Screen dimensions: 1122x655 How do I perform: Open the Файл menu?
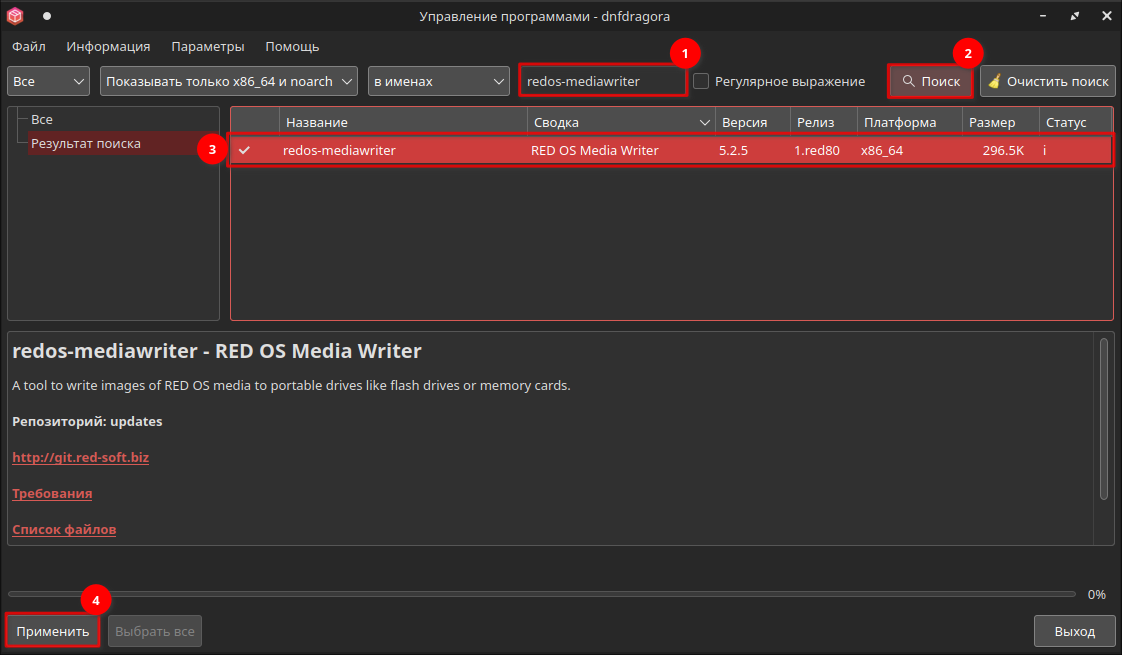tap(29, 47)
